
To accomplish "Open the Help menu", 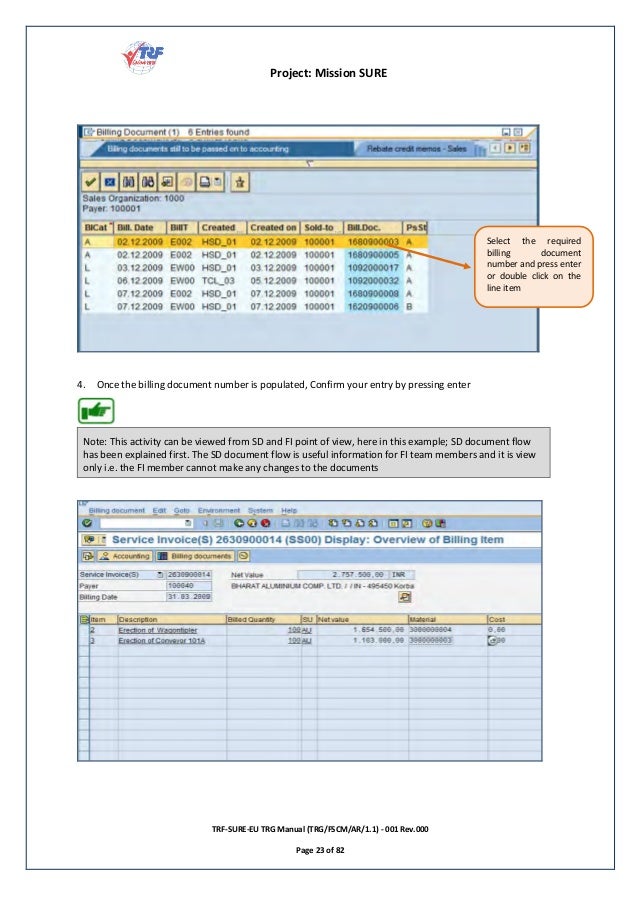I will (289, 510).
